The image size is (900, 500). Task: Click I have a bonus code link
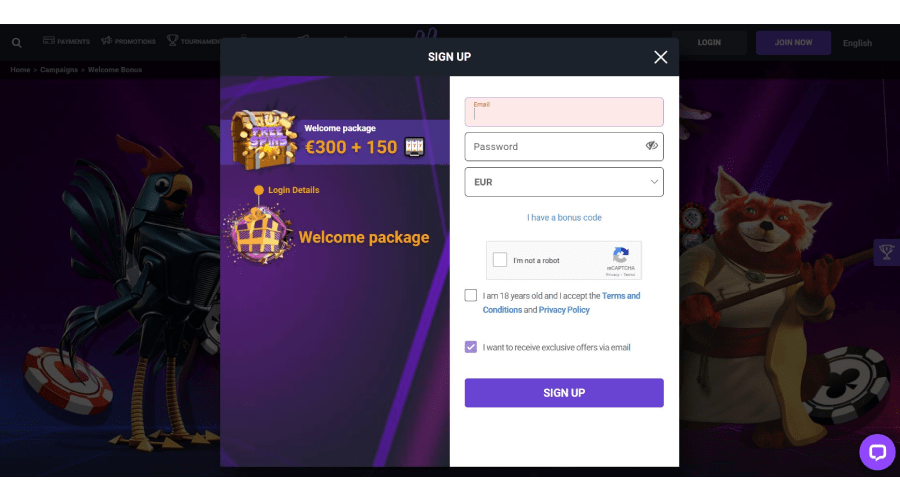pyautogui.click(x=564, y=218)
